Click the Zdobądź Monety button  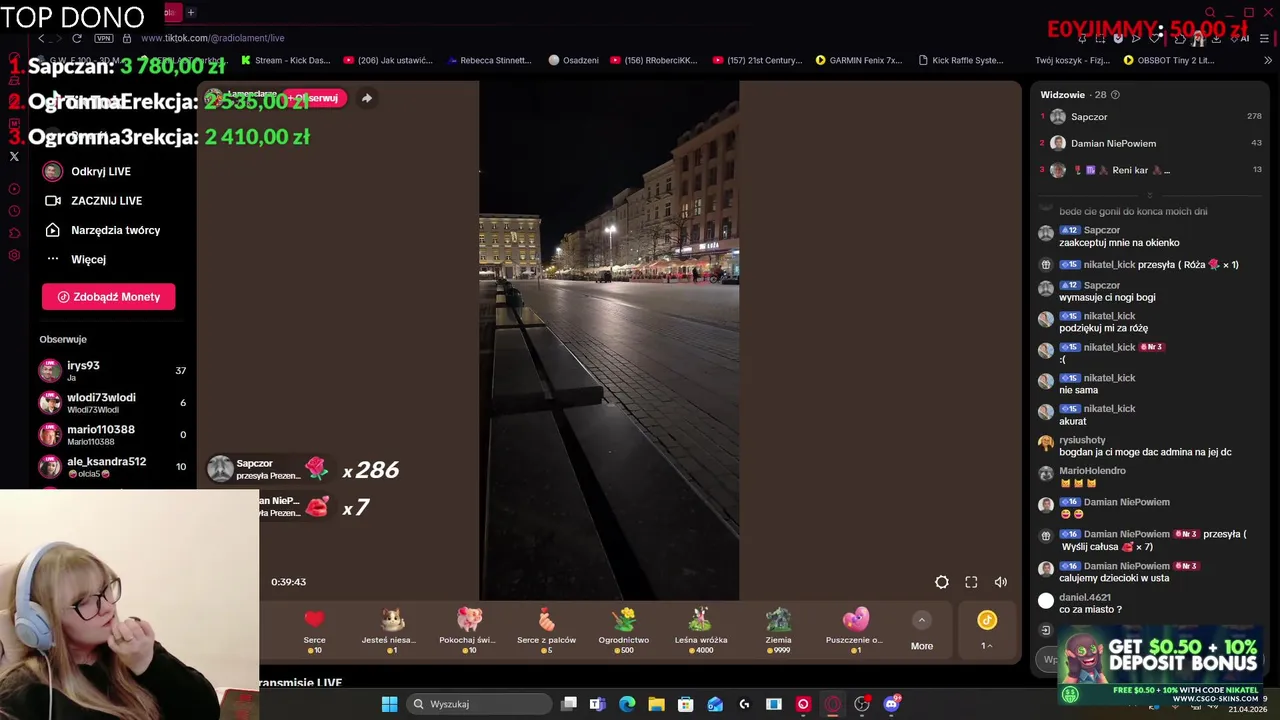pos(108,297)
